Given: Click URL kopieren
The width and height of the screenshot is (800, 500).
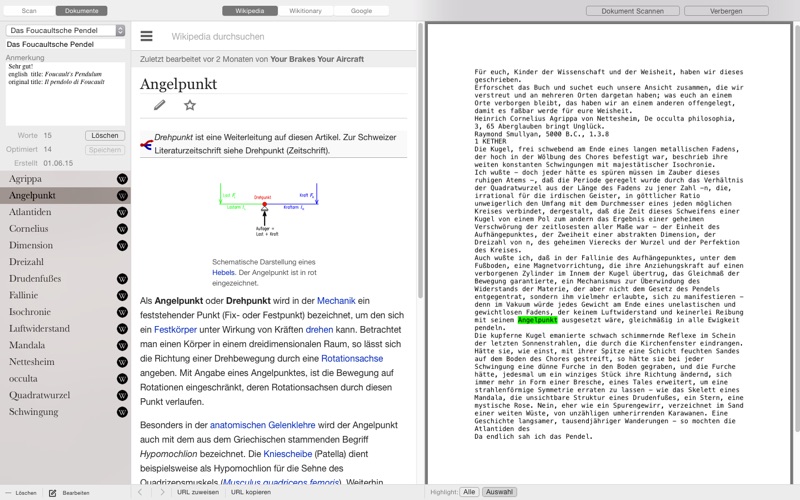Looking at the screenshot, I should tap(251, 492).
